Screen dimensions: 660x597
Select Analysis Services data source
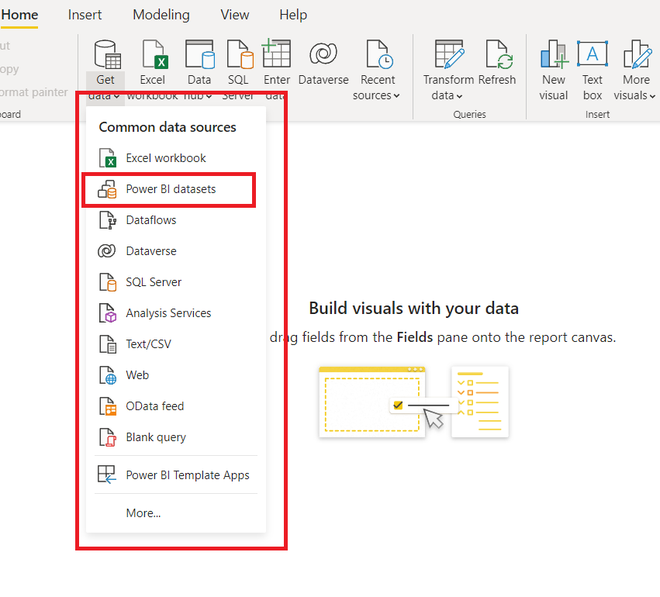176,313
